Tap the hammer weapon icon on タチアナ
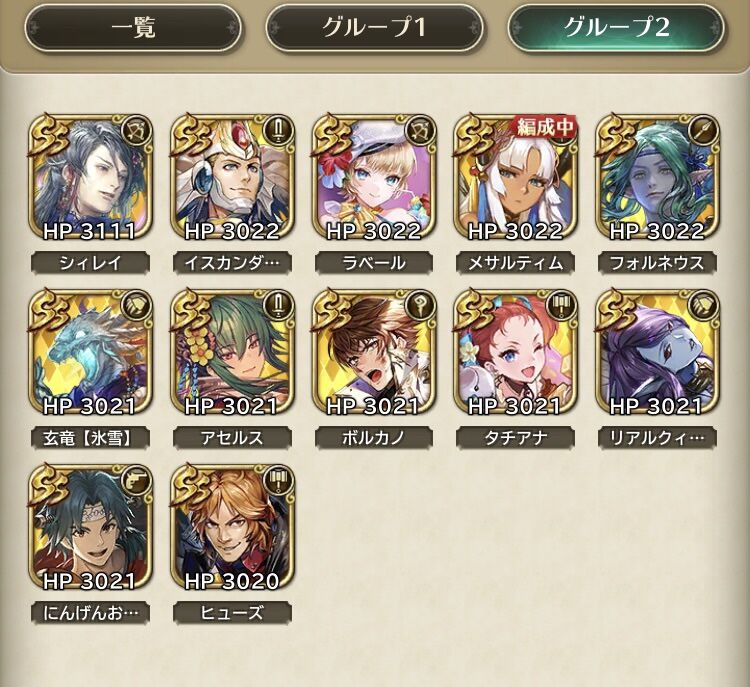This screenshot has height=687, width=750. coord(561,306)
